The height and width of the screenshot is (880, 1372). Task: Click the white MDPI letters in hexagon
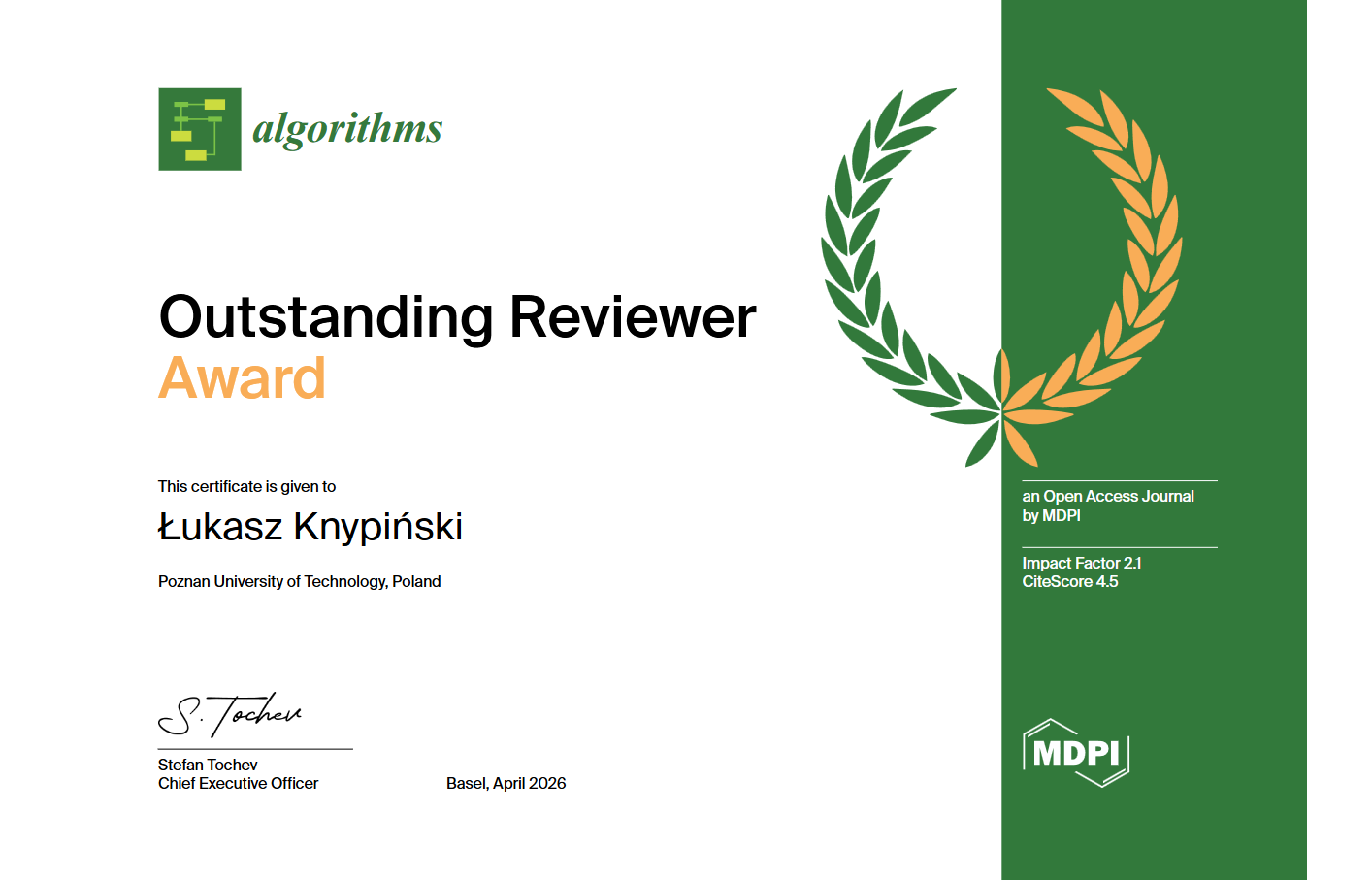click(1075, 753)
